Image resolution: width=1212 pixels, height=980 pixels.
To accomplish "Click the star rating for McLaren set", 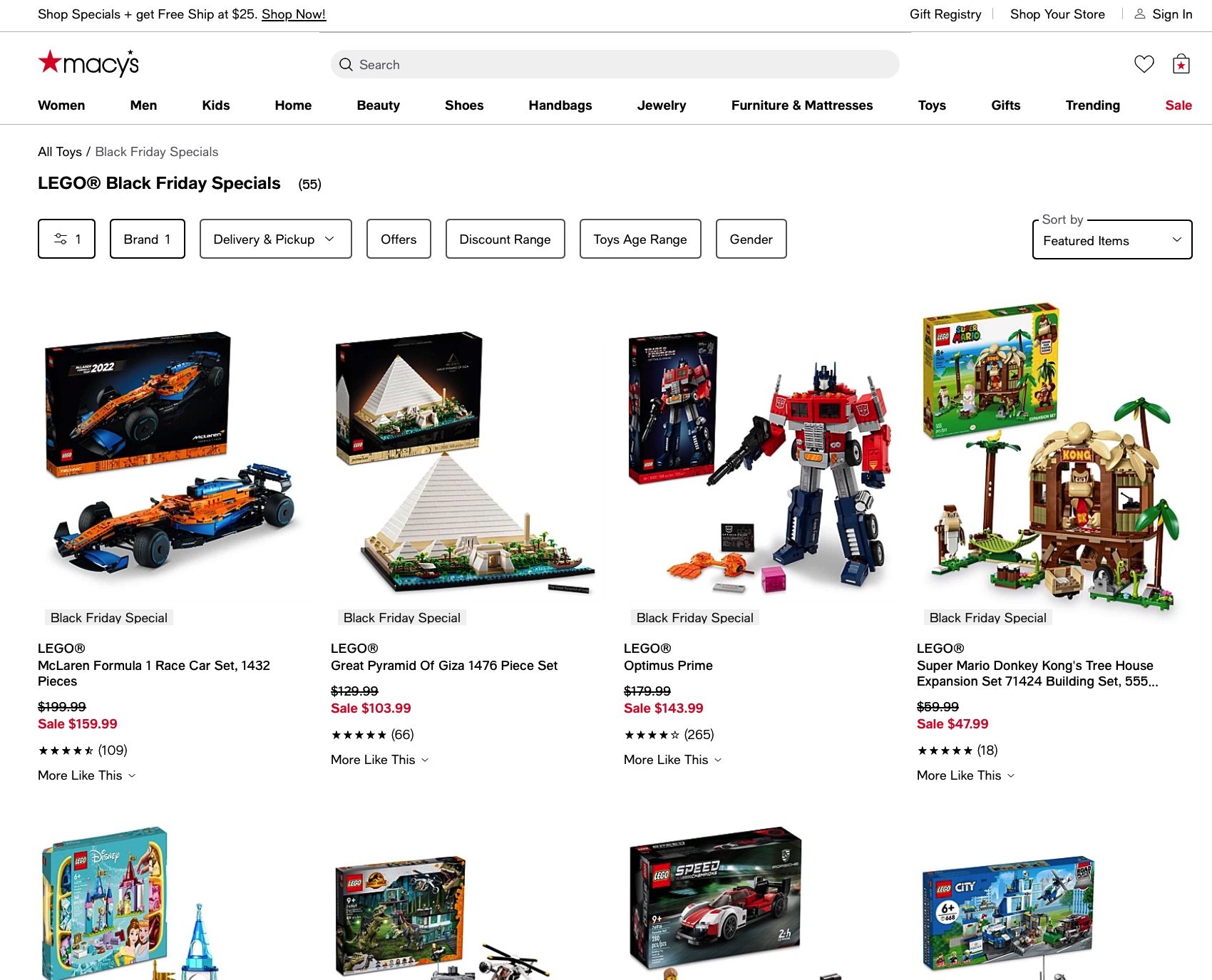I will pyautogui.click(x=66, y=751).
